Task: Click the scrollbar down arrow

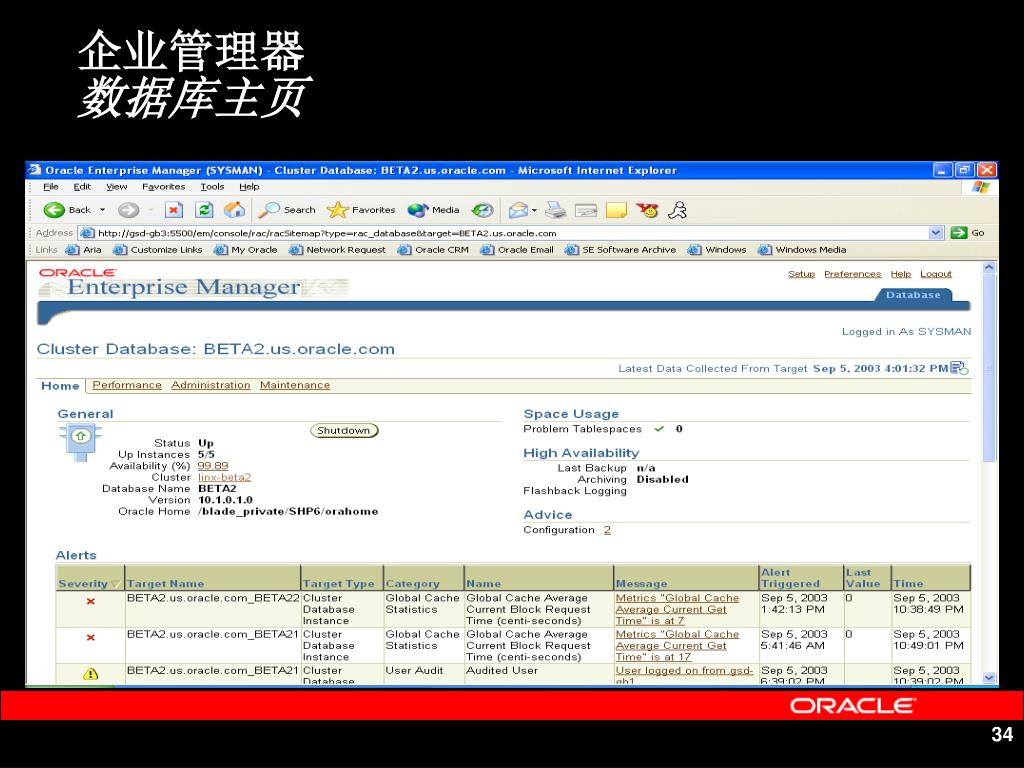Action: [x=989, y=678]
